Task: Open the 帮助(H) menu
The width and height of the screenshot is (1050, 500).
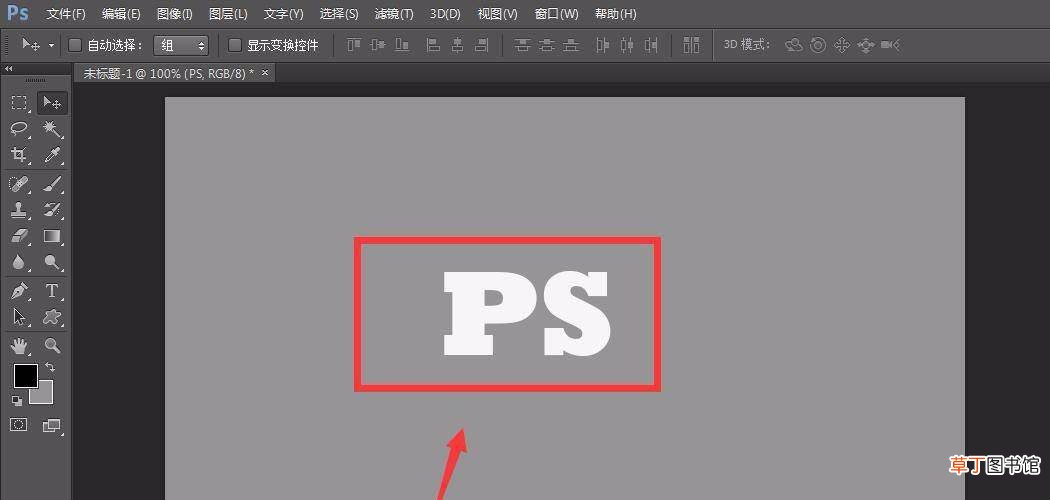Action: [615, 13]
